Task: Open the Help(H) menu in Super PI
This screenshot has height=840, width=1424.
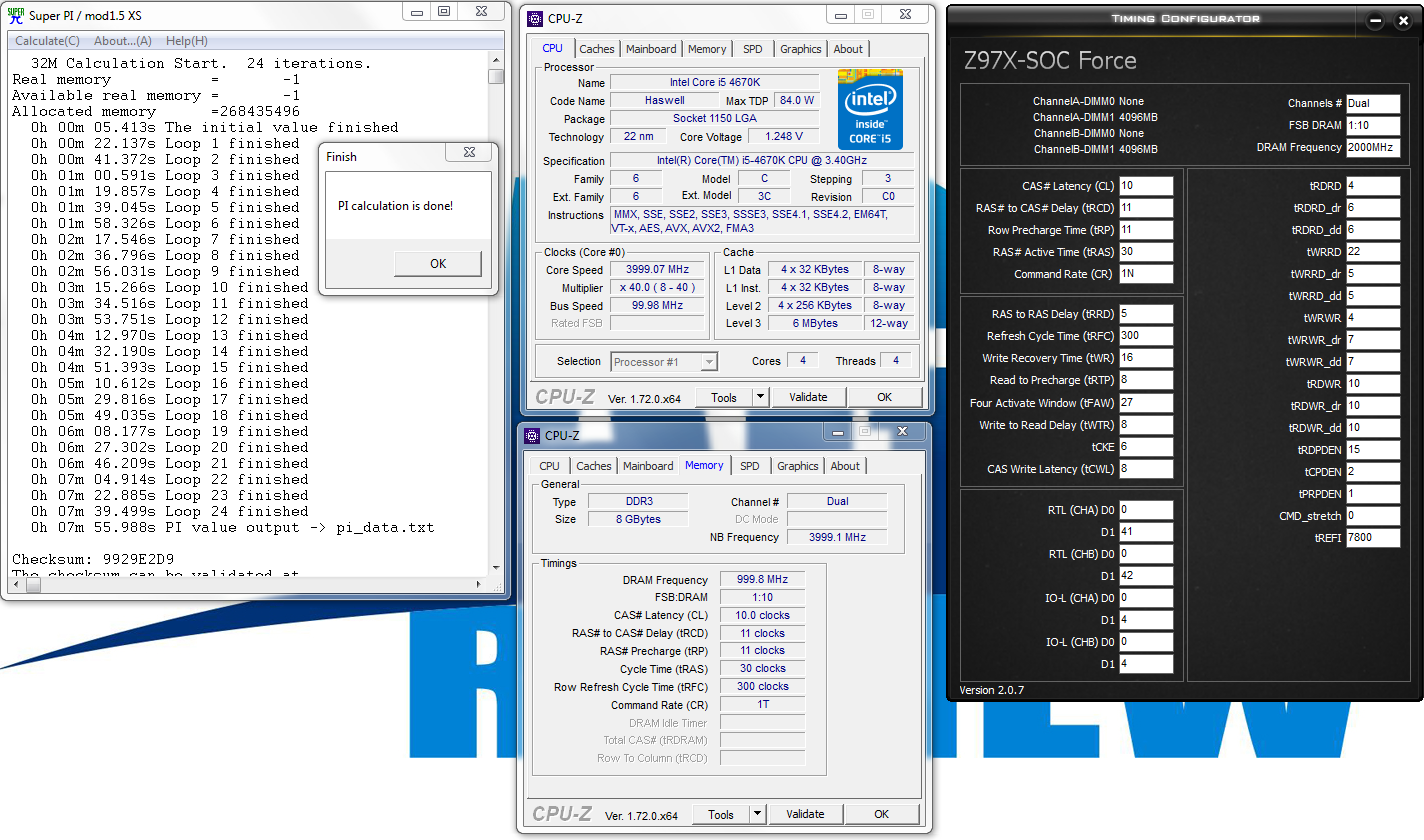Action: (x=187, y=41)
